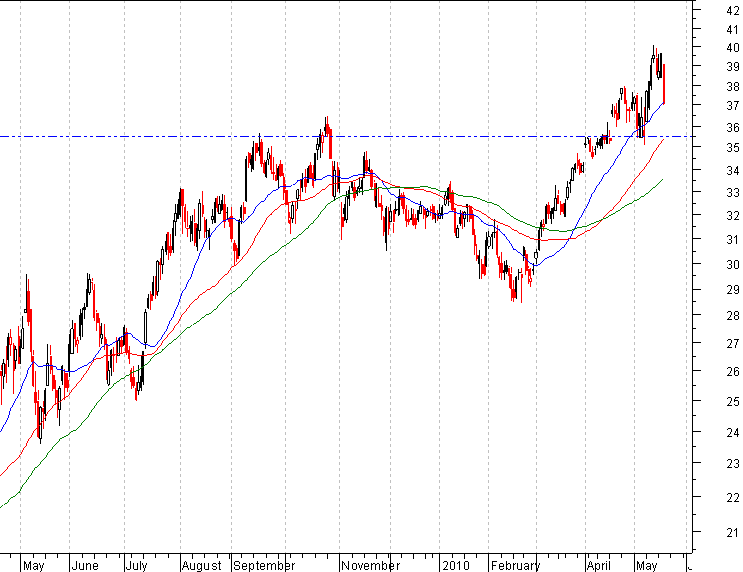The image size is (743, 572).
Task: Select the "22" price axis value
Action: click(x=733, y=497)
